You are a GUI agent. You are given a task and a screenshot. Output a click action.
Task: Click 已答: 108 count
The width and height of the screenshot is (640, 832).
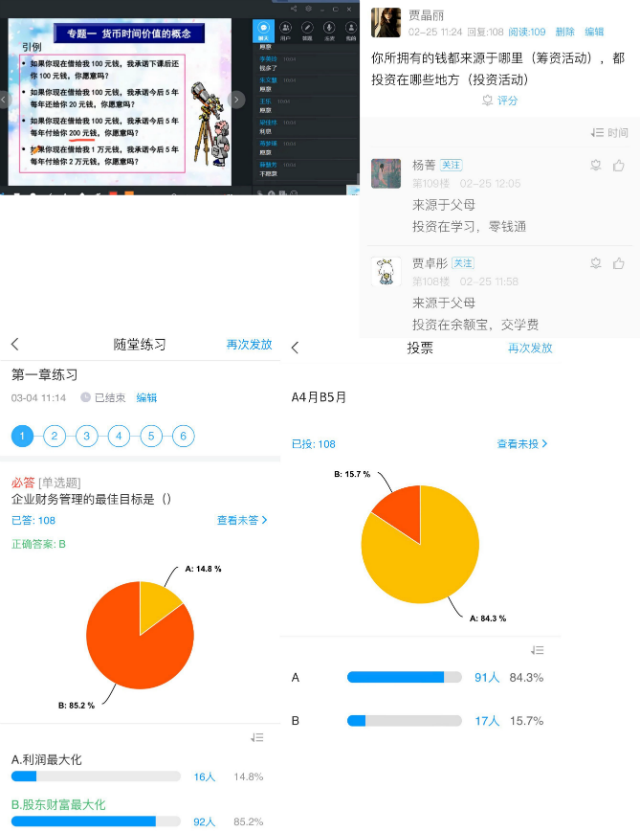click(x=33, y=521)
